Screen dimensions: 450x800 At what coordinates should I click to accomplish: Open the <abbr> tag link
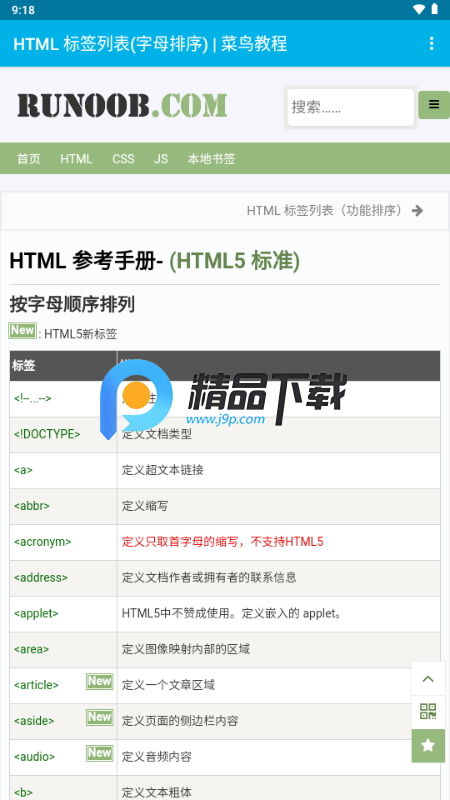click(32, 506)
